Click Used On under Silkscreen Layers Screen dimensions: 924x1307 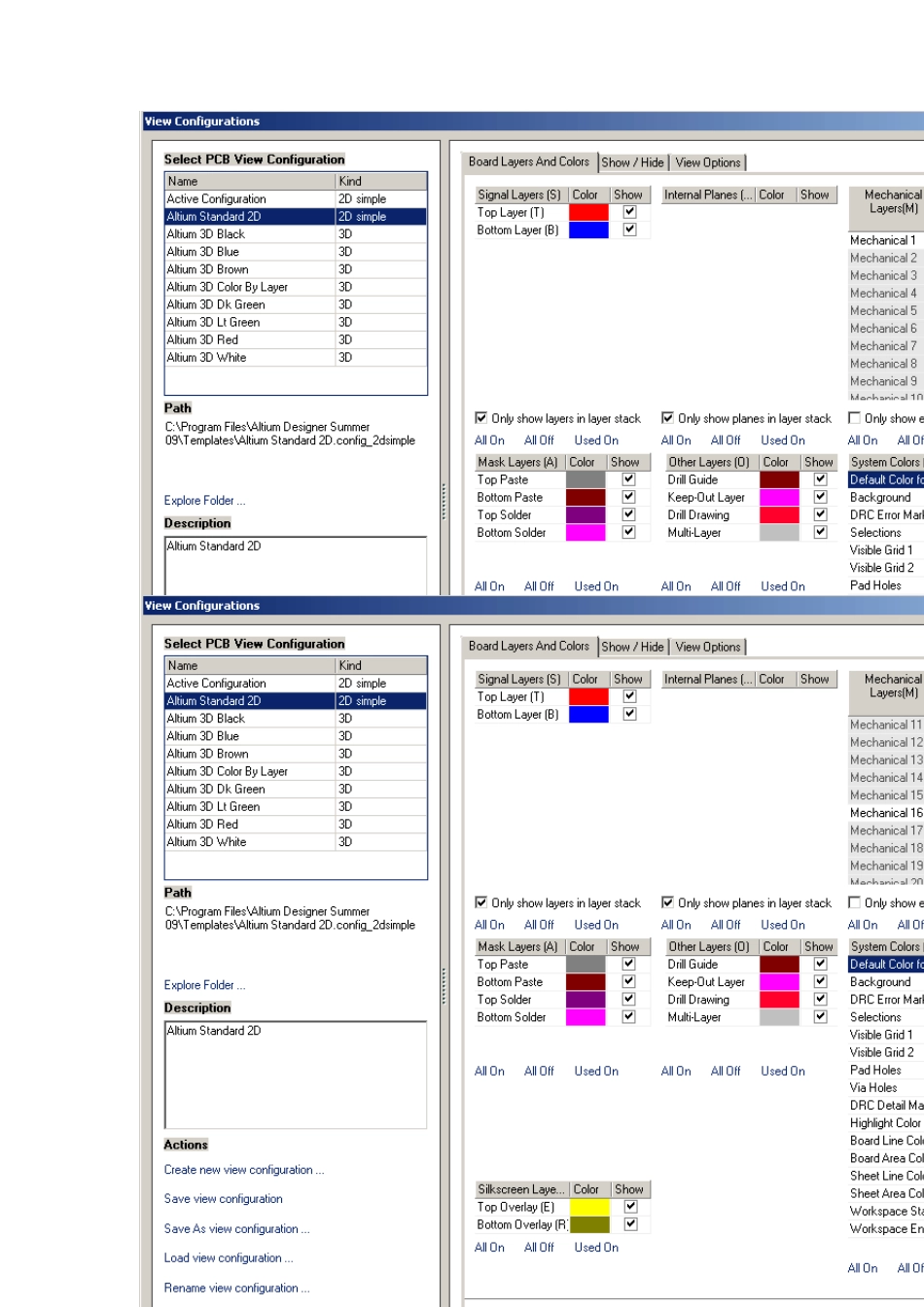[596, 1247]
